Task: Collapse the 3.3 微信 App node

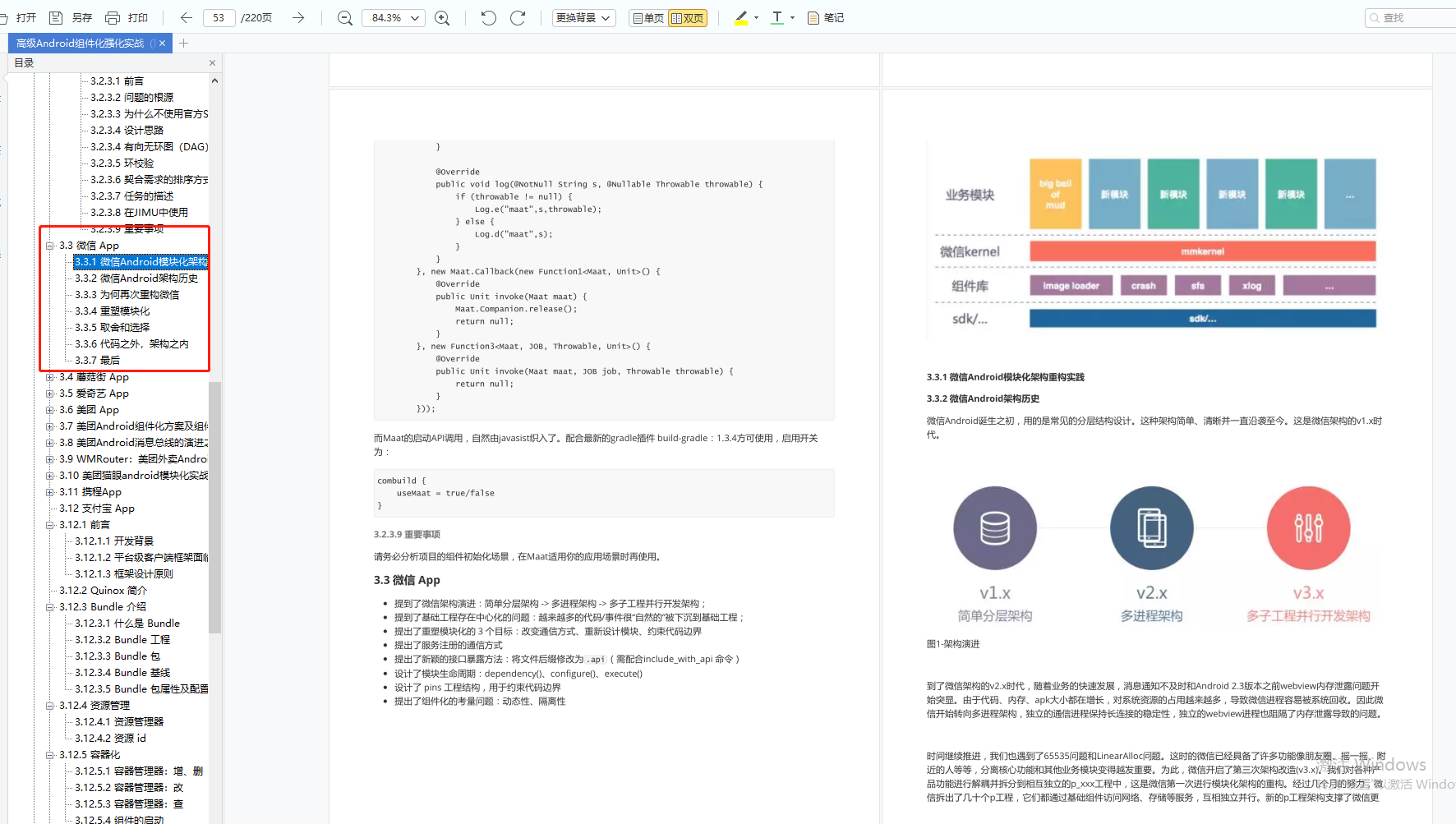Action: point(50,246)
